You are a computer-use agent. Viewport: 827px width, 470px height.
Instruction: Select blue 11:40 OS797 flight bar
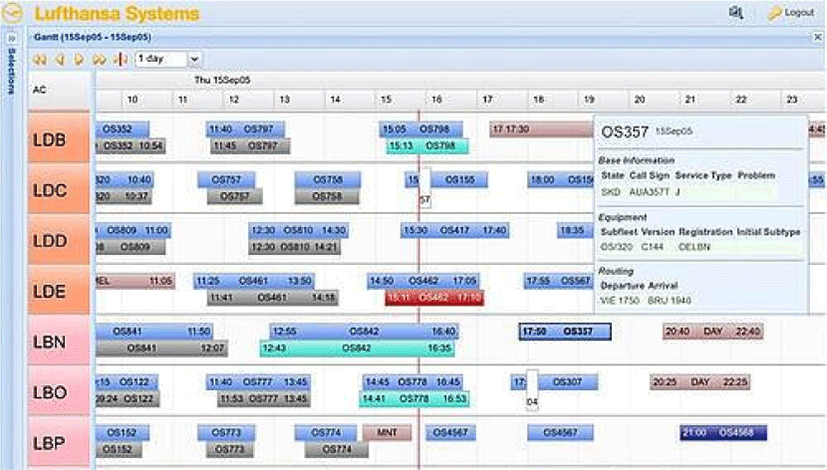[245, 129]
